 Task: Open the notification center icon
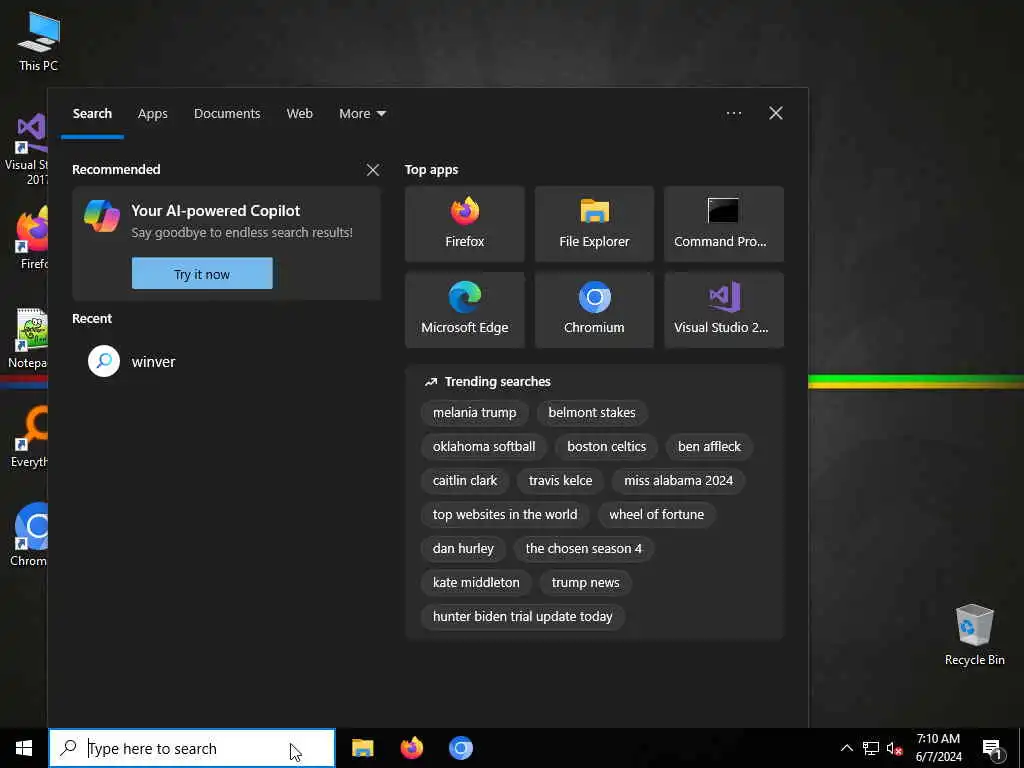[x=992, y=748]
